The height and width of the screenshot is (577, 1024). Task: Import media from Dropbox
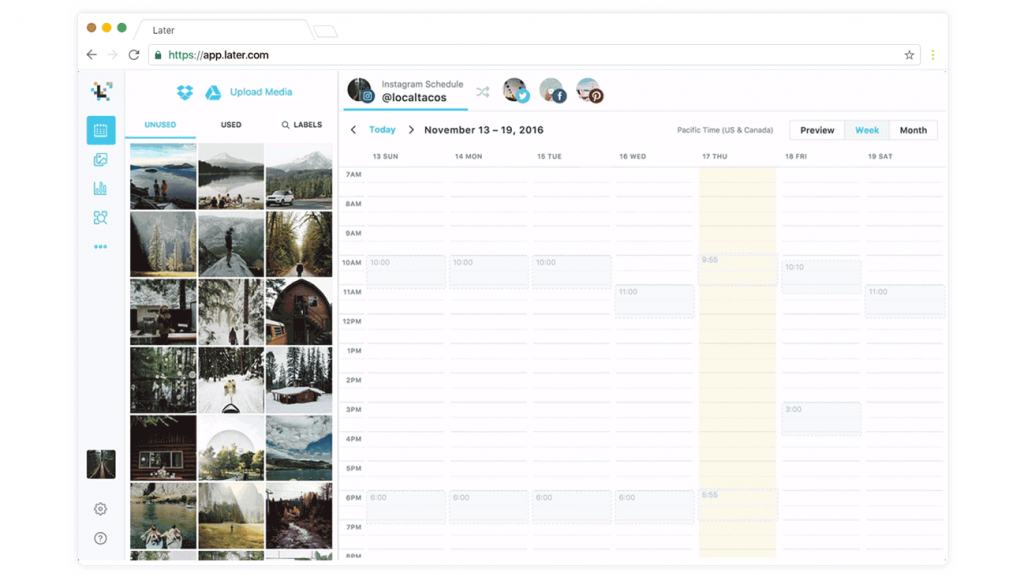(185, 92)
